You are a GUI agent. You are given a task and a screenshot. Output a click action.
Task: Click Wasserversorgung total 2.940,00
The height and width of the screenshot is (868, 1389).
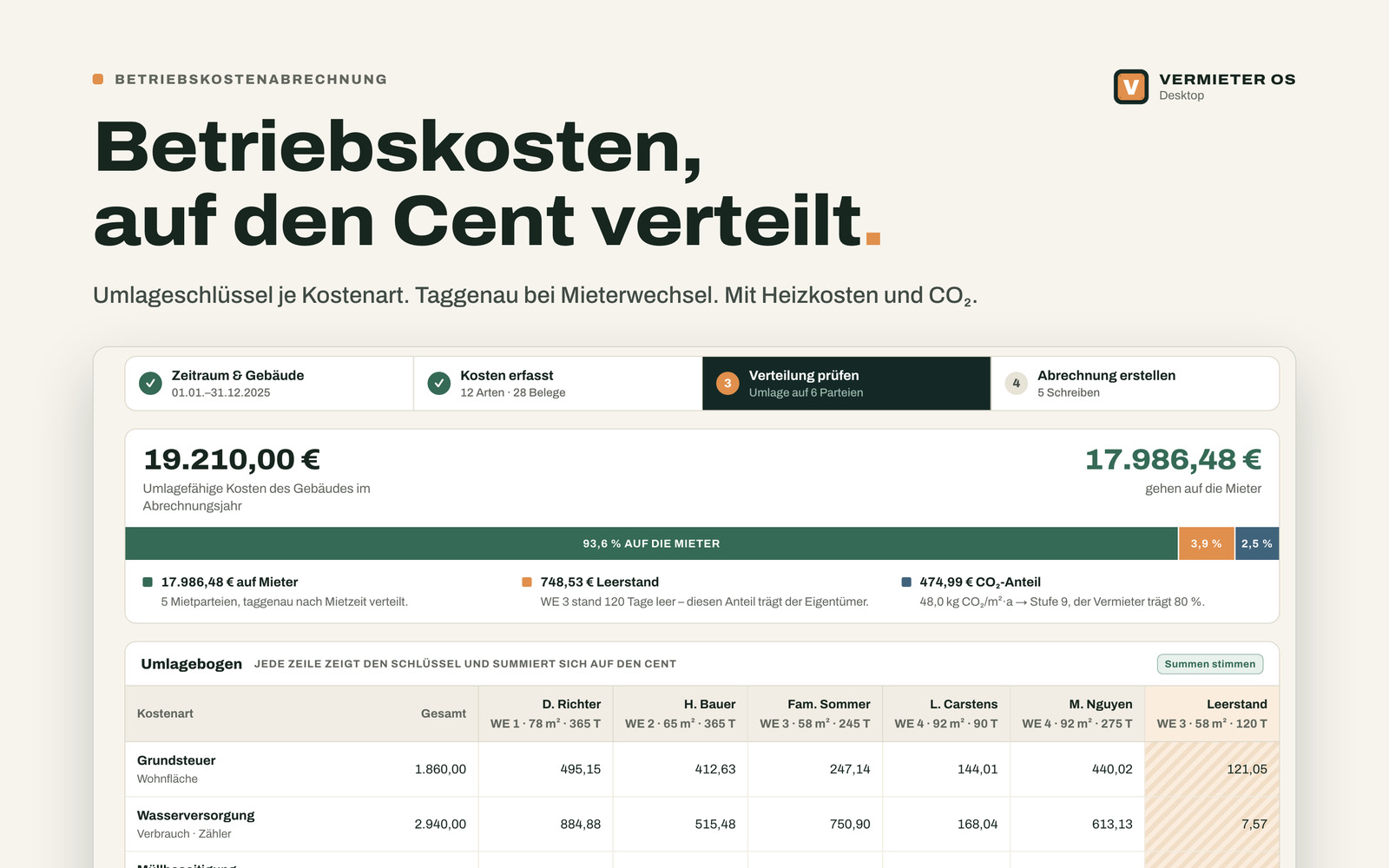440,824
